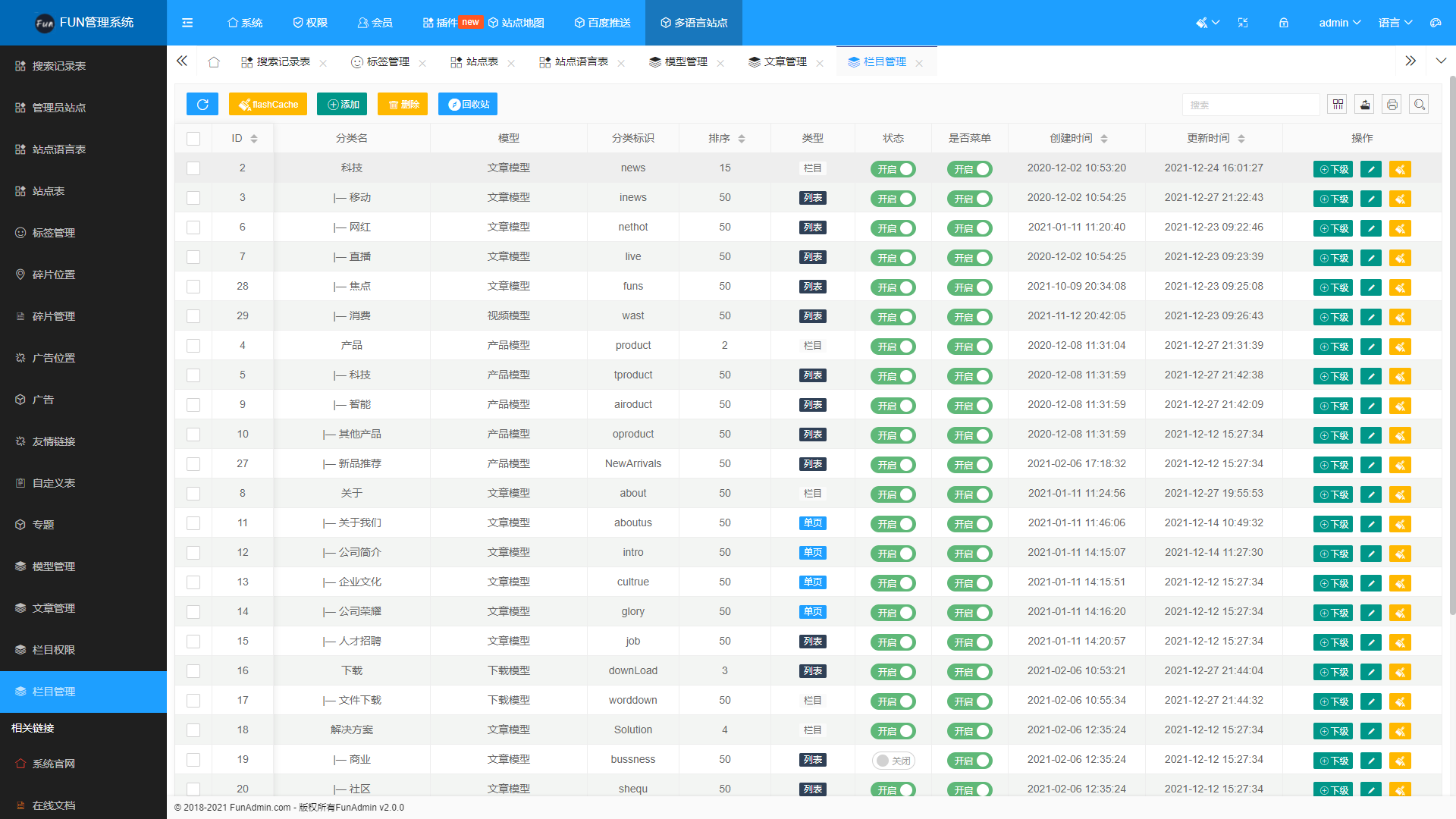
Task: Click the pencil edit icon for 科技 row
Action: [1370, 169]
